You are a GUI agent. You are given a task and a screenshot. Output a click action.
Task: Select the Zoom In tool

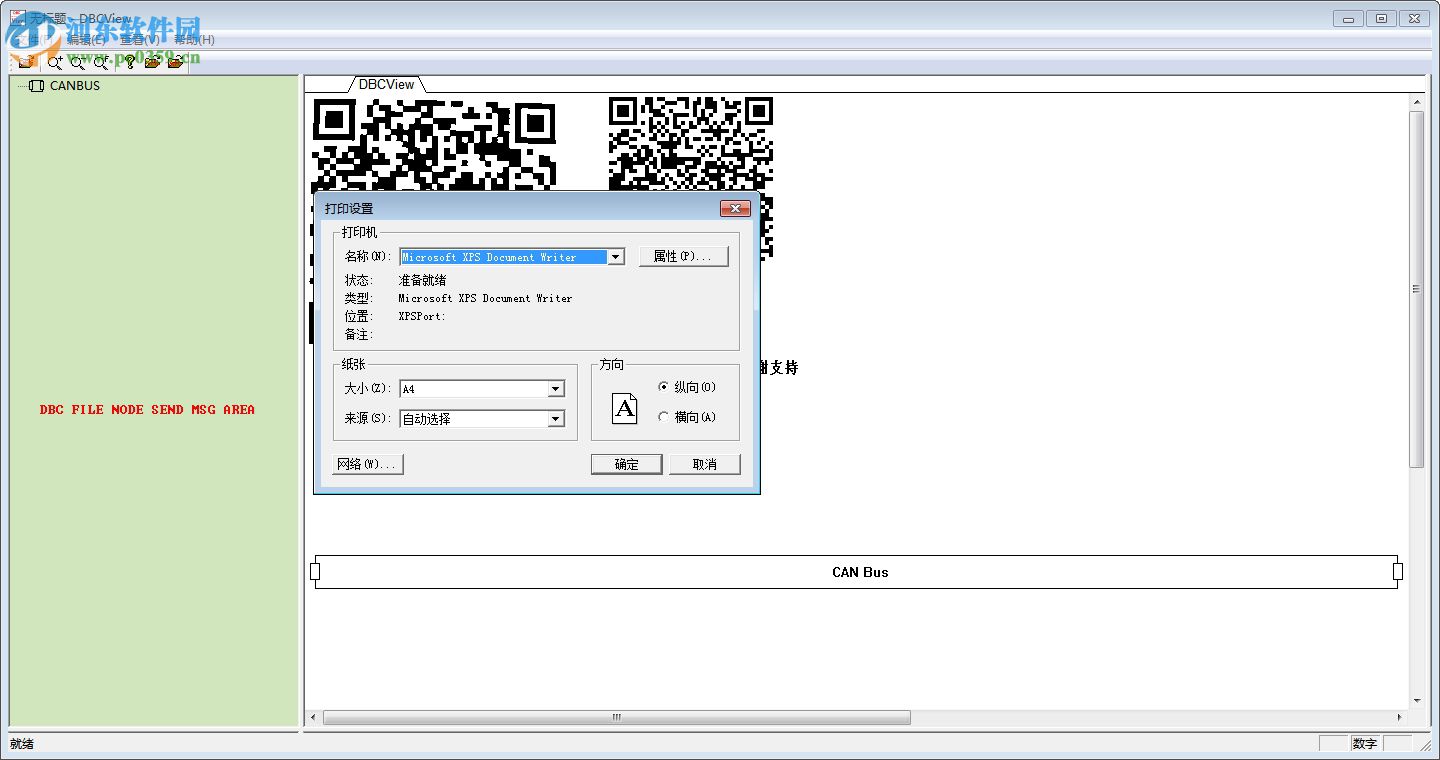click(55, 62)
